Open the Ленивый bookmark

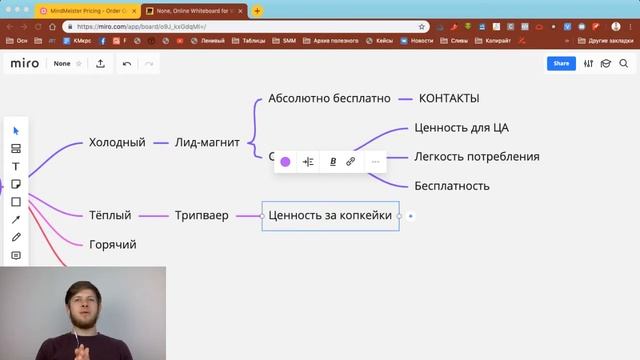(x=207, y=41)
